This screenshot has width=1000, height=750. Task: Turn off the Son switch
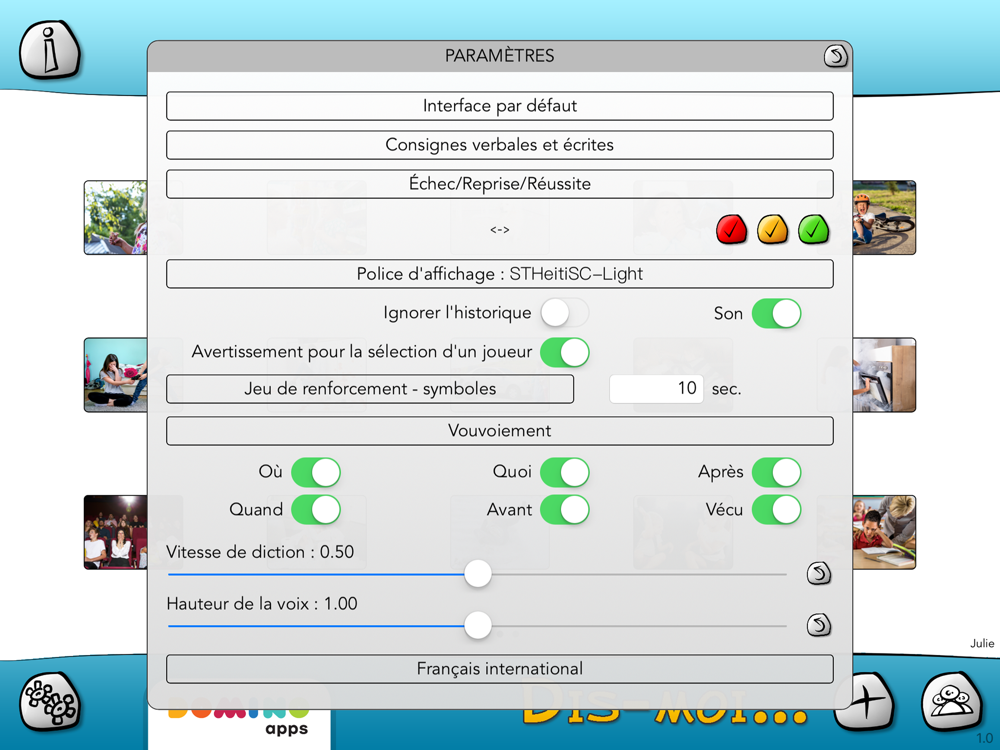point(776,313)
